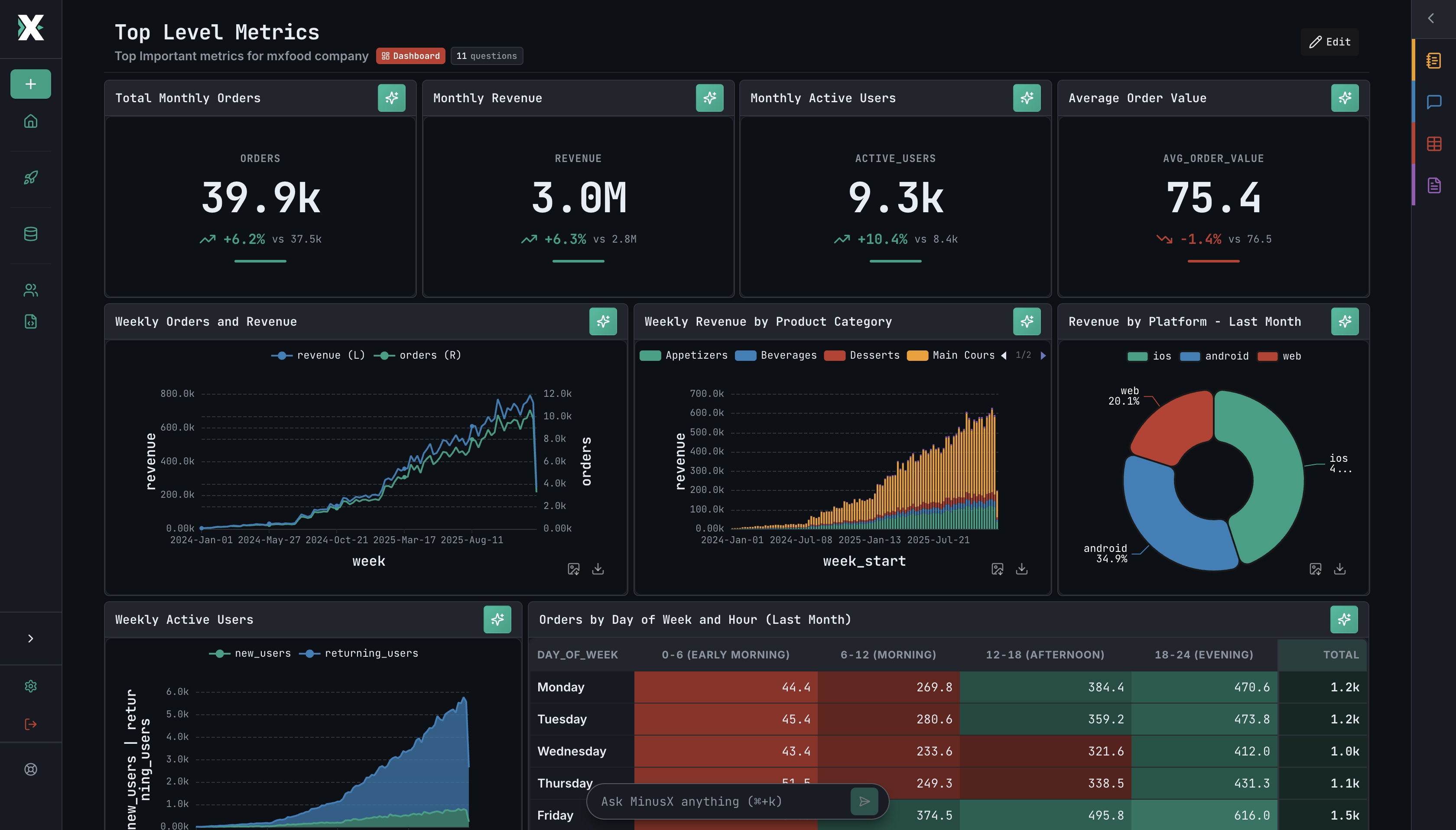Click sparkle icon on Orders by Day of Week
This screenshot has height=830, width=1456.
[x=1344, y=619]
